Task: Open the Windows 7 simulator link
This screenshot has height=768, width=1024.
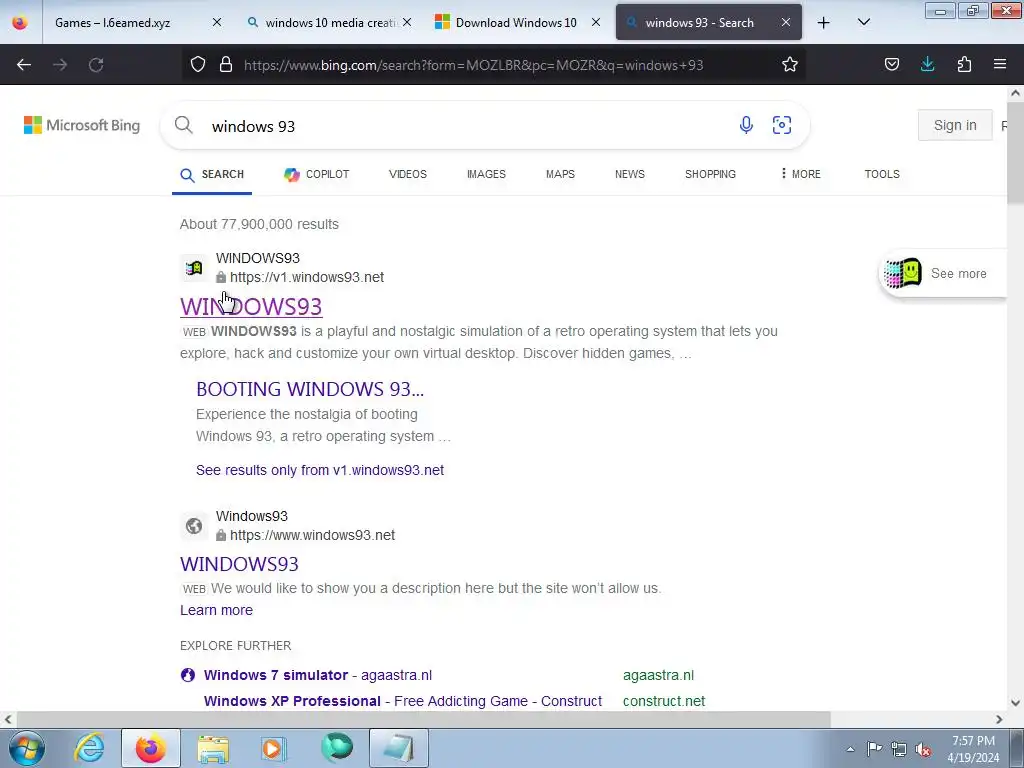Action: (x=317, y=675)
